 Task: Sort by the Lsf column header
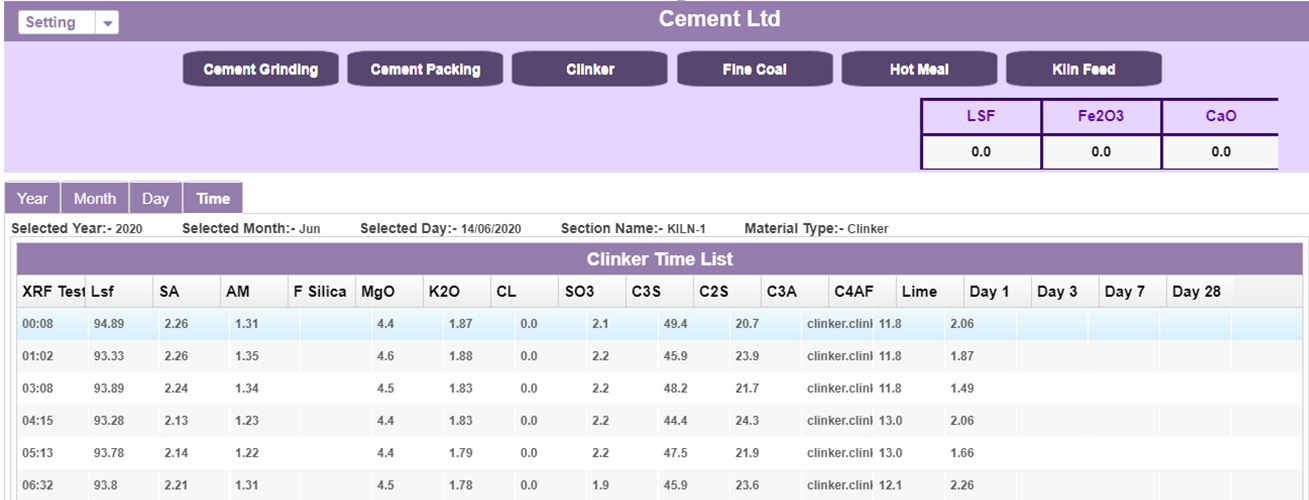102,292
